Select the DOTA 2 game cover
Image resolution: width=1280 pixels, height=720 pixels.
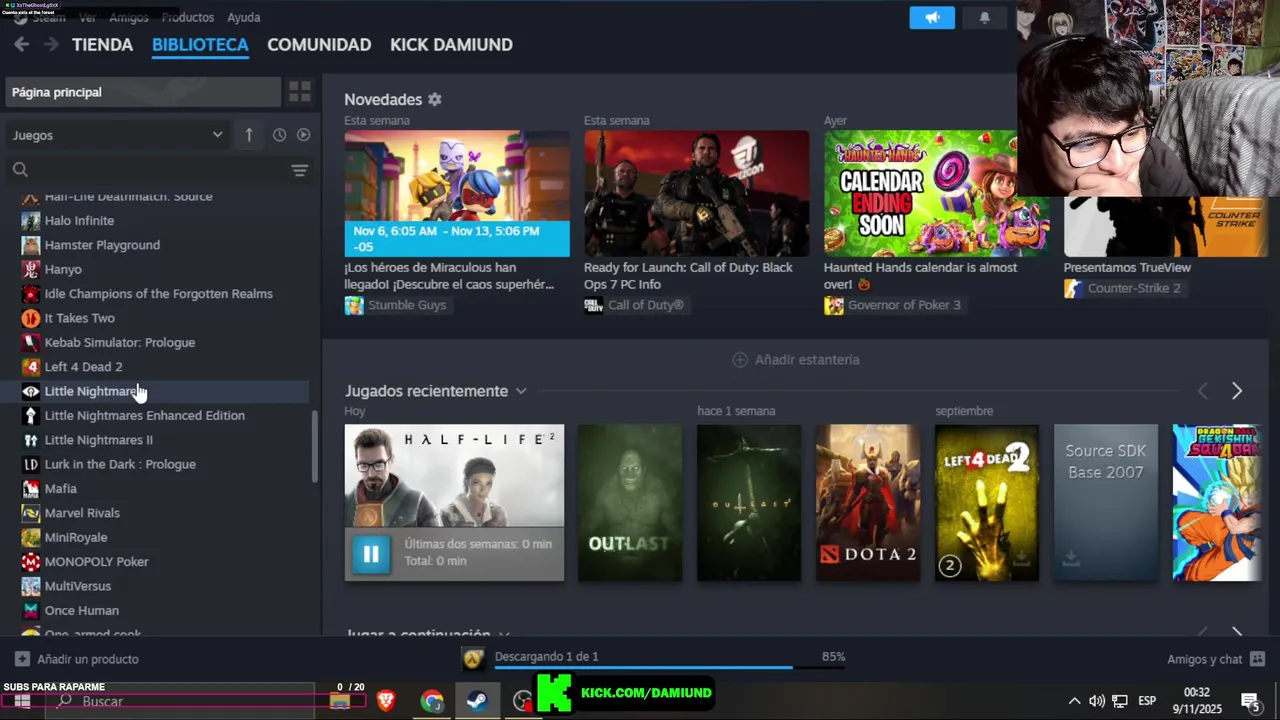click(867, 503)
